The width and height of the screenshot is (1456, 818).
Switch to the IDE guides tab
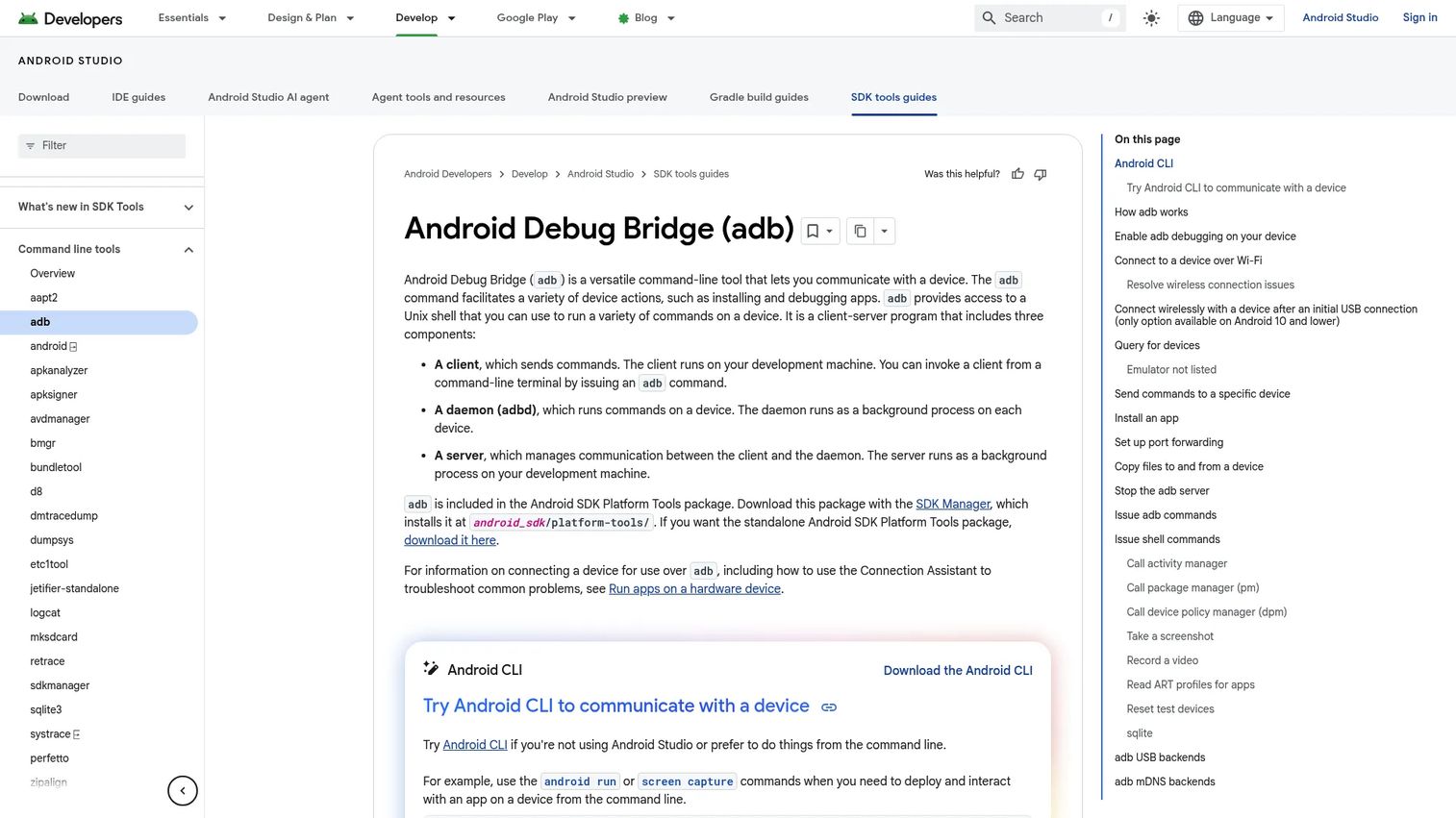tap(138, 97)
